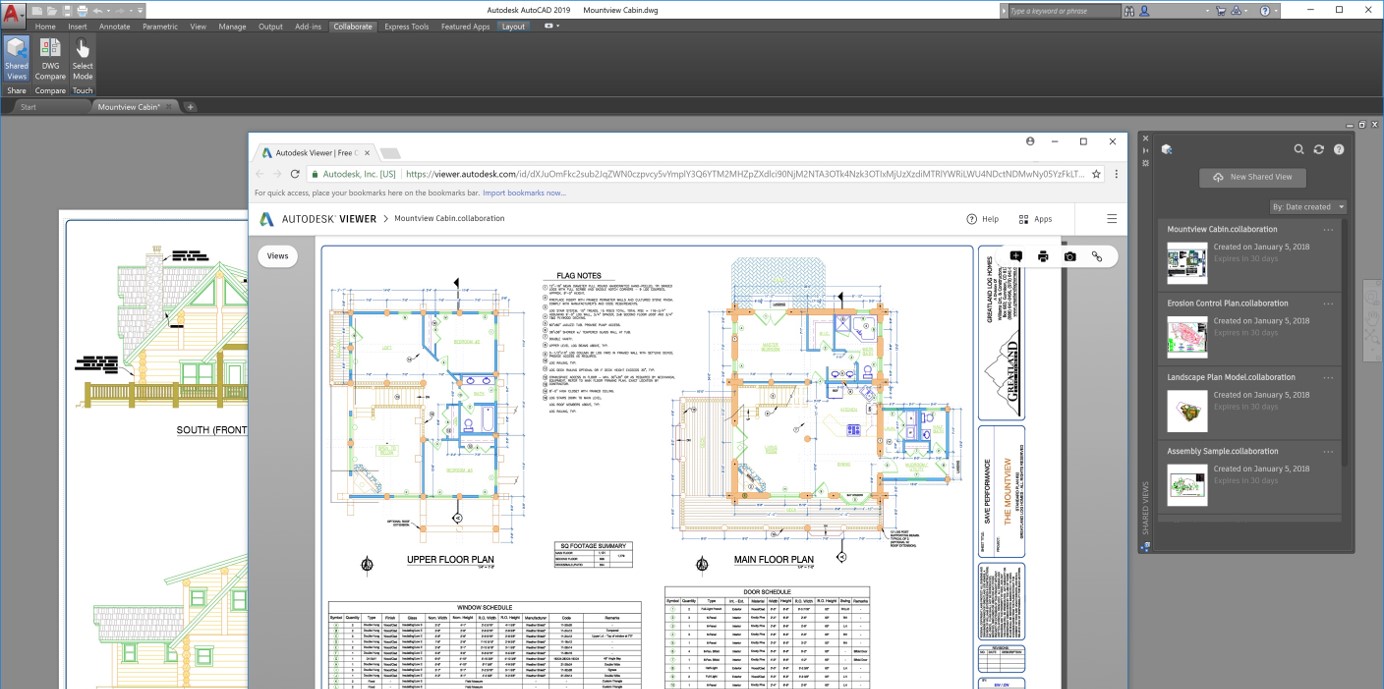Open Apps in Autodesk Viewer header
This screenshot has height=689, width=1384.
1035,219
